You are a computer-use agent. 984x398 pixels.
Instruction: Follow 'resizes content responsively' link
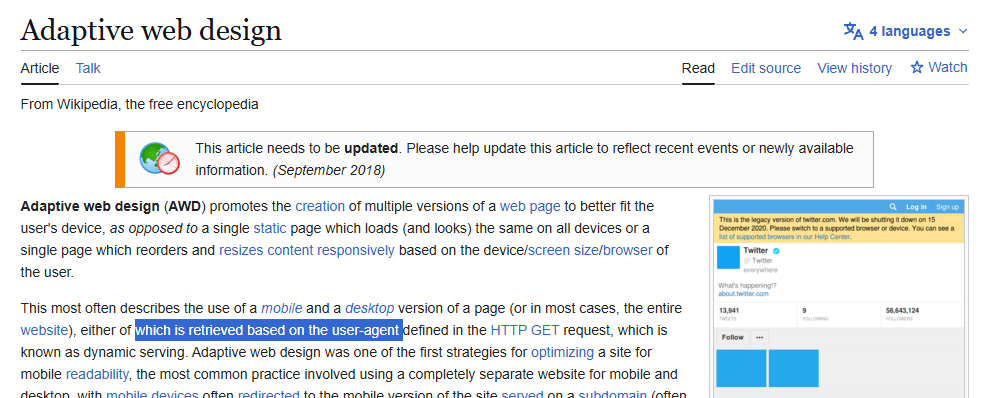click(x=307, y=250)
